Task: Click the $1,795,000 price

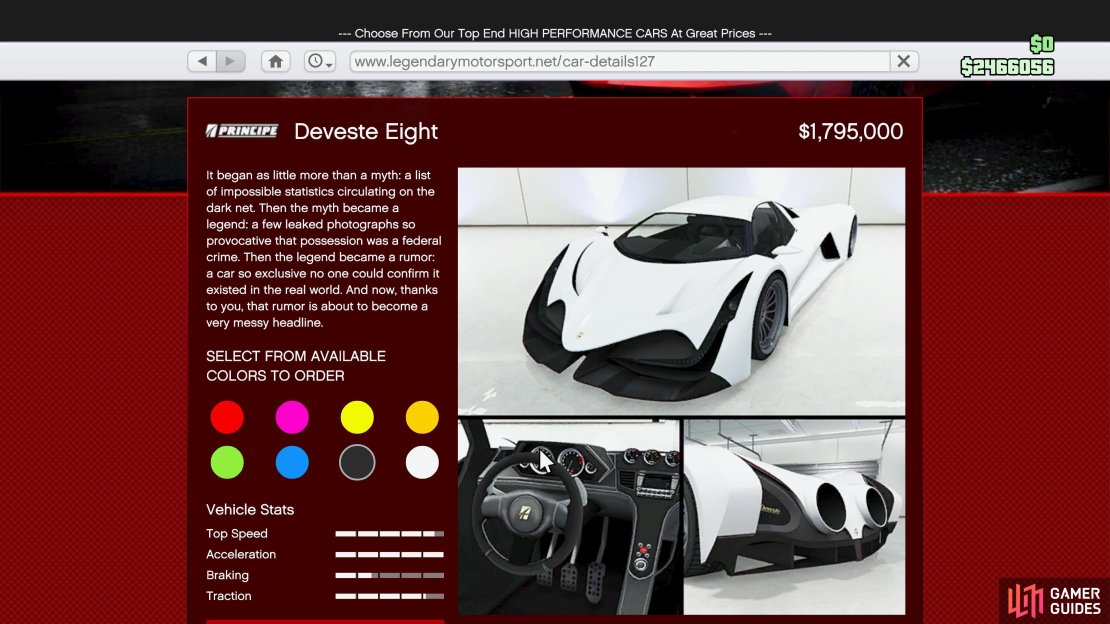Action: 850,132
